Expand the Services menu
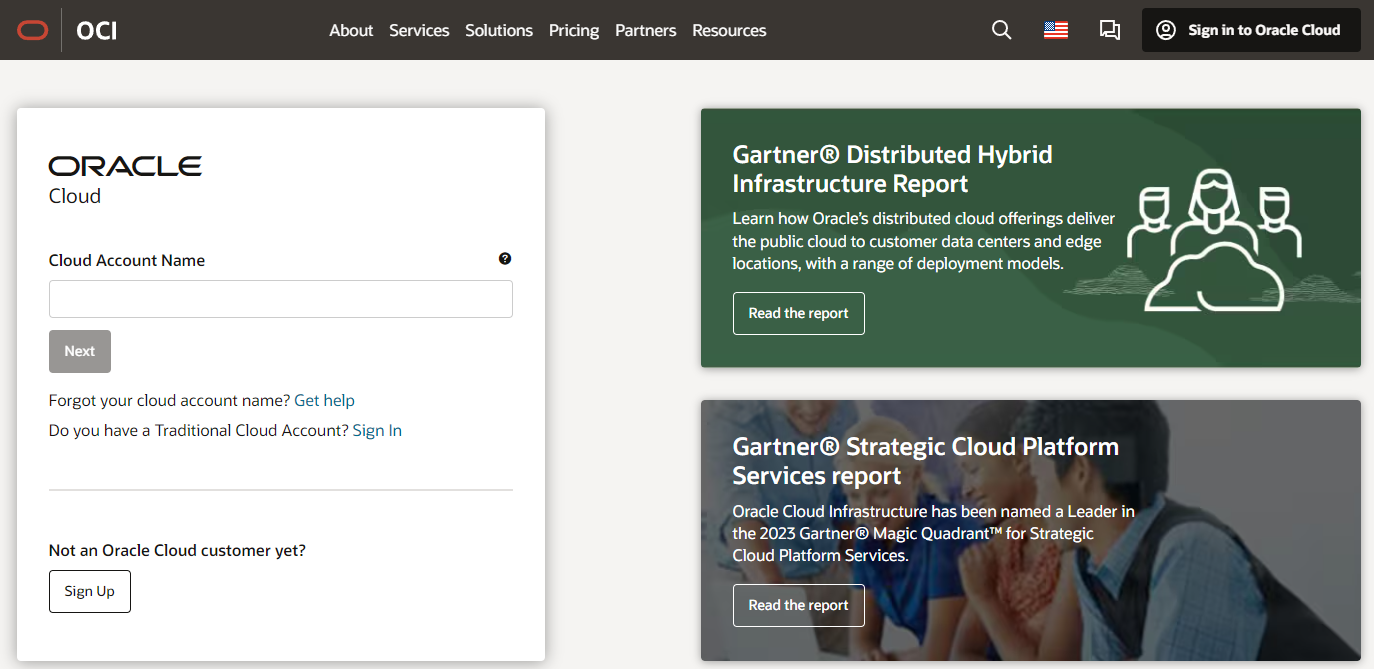 (x=419, y=30)
